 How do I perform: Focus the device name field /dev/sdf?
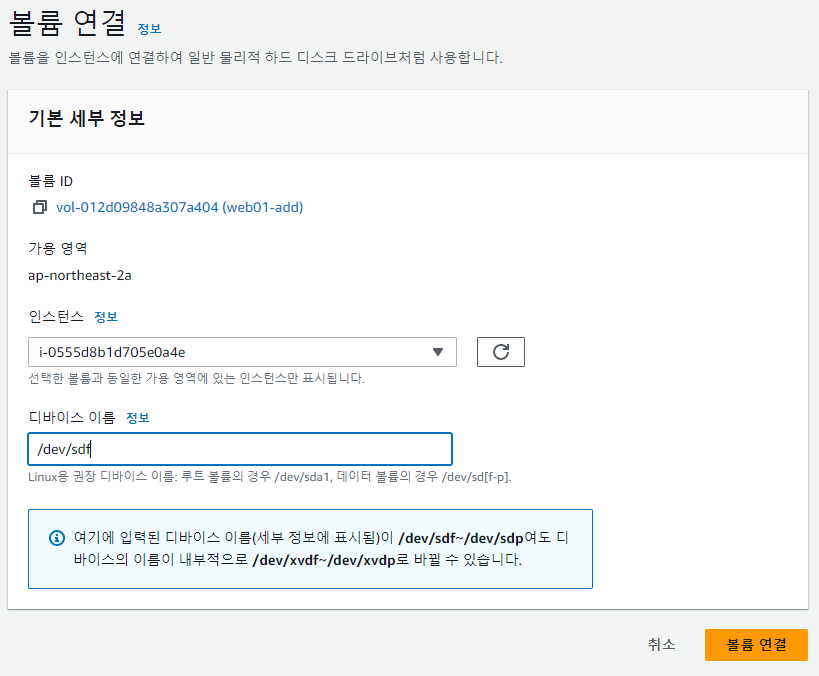(x=240, y=449)
